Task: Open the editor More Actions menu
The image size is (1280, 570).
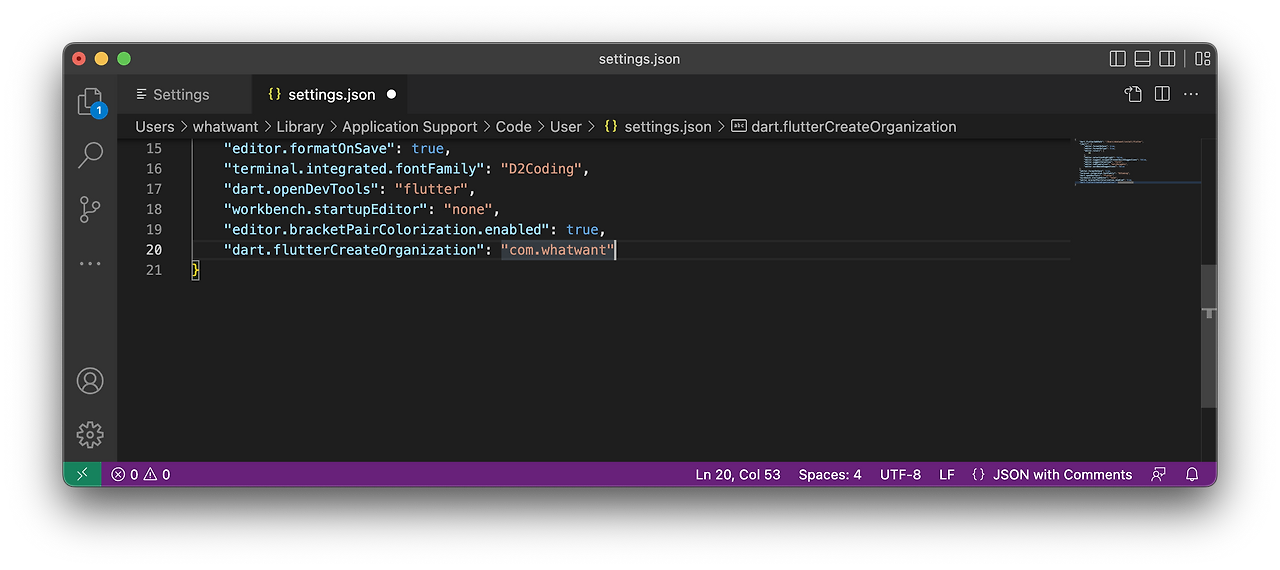Action: click(1191, 94)
